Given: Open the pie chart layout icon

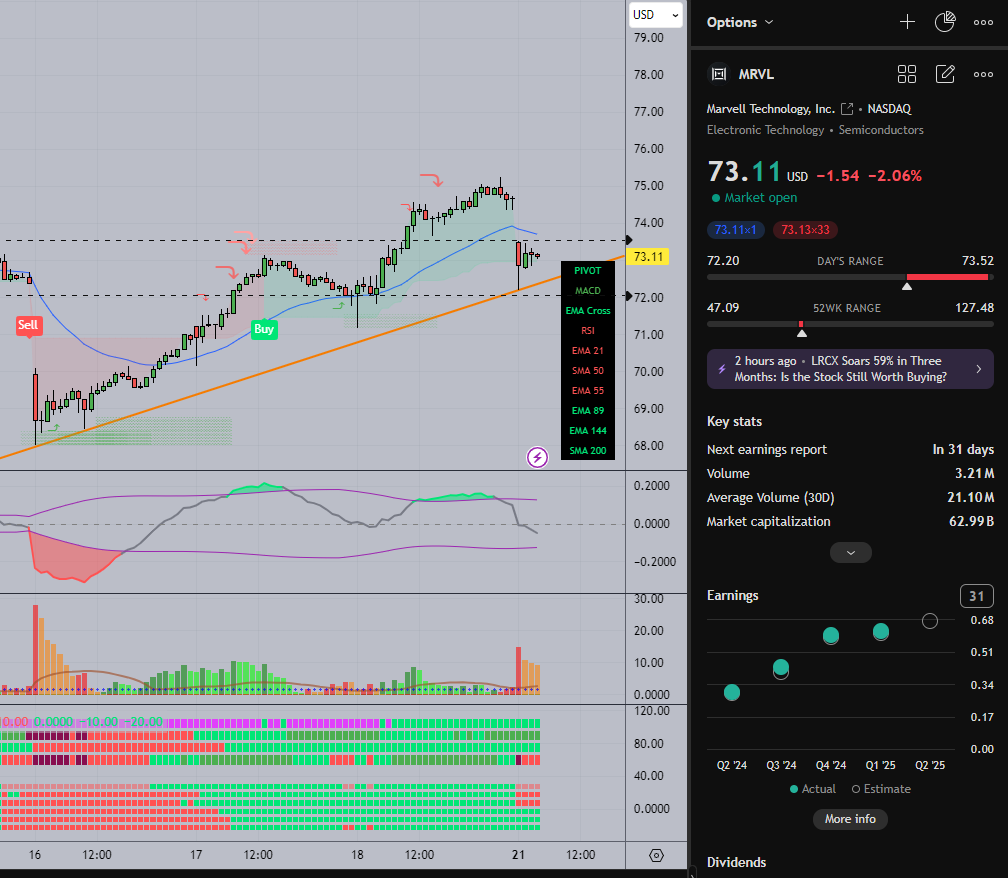Looking at the screenshot, I should [x=945, y=22].
